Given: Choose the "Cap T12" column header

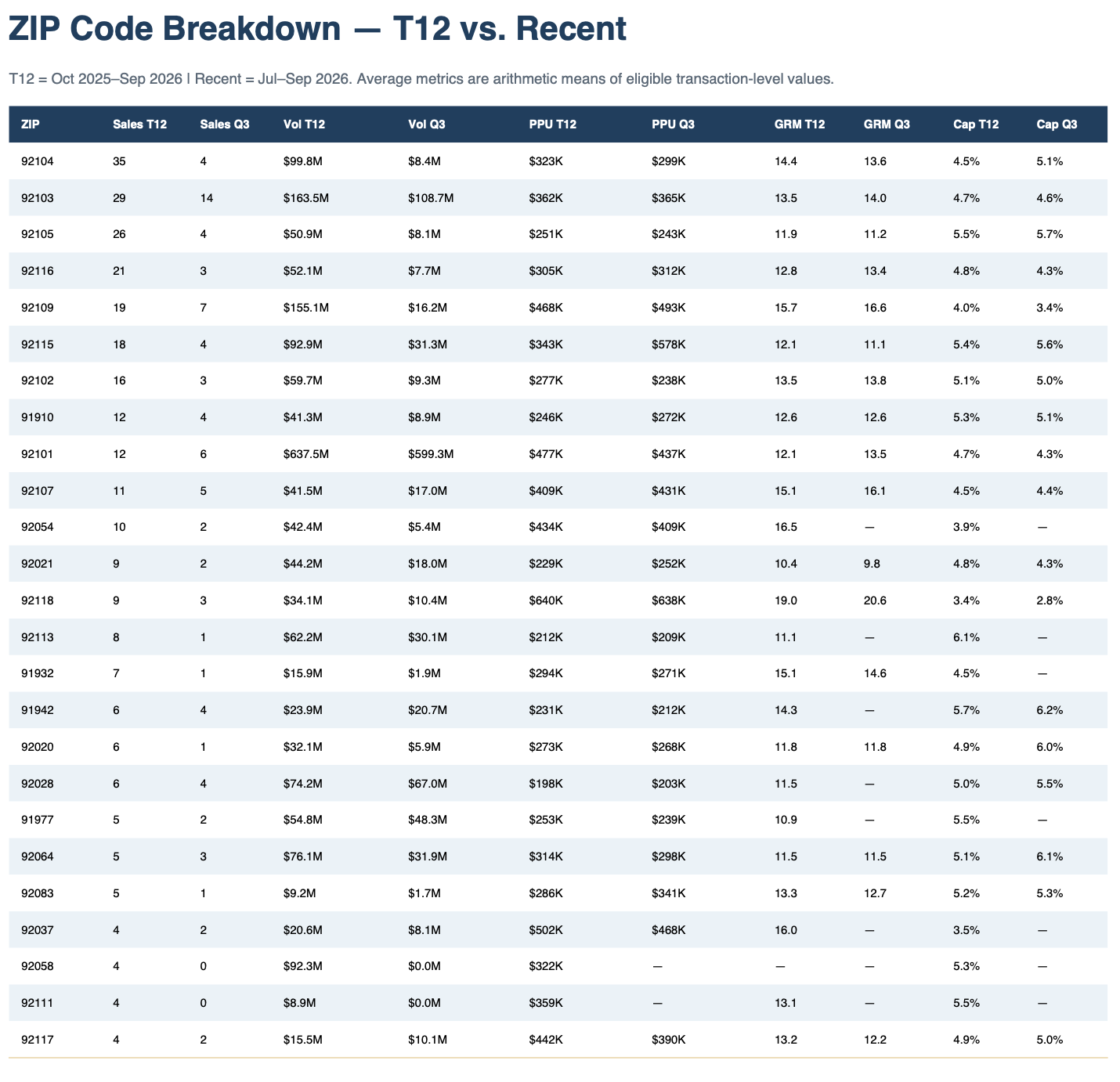Looking at the screenshot, I should (x=976, y=124).
